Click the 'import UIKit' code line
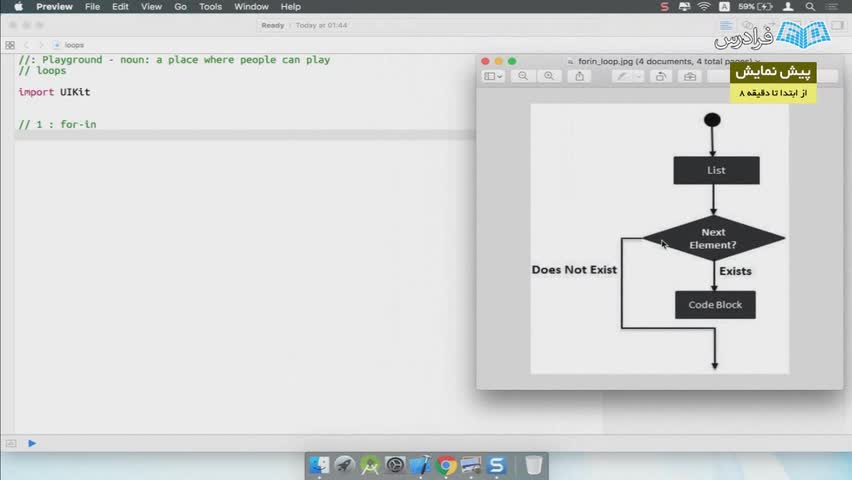The height and width of the screenshot is (480, 852). tap(54, 92)
